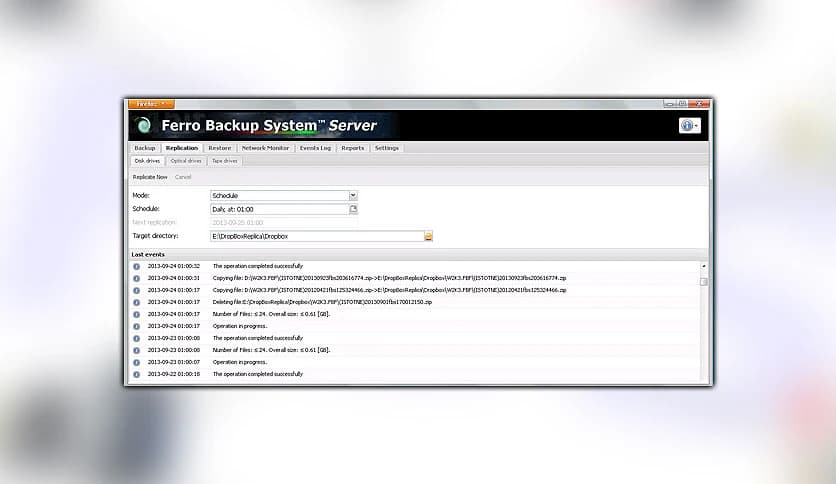Go to the Network Monitor tab

[x=266, y=148]
